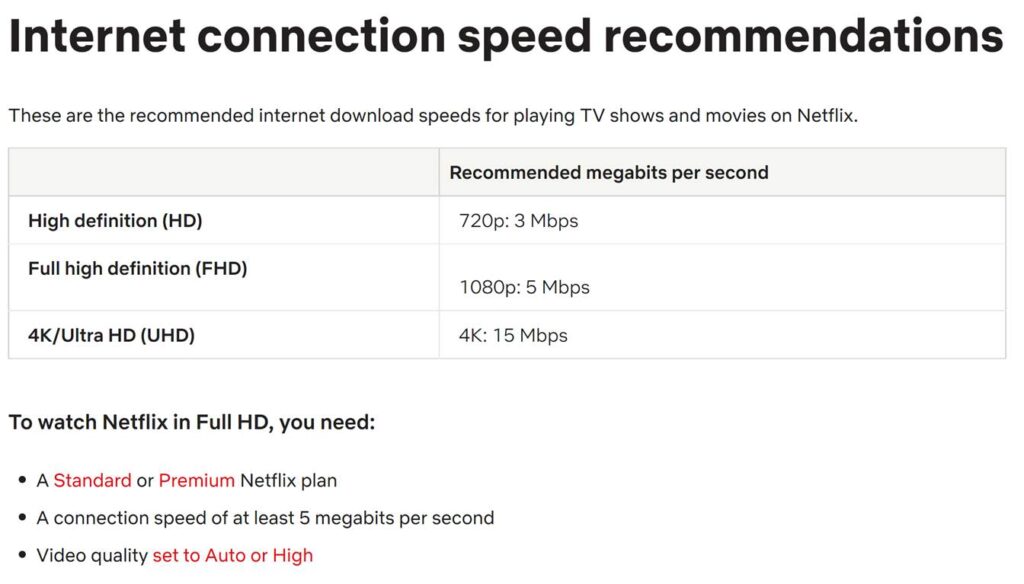
Task: Click the "To watch Netflix in Full HD" subheading
Action: (192, 422)
